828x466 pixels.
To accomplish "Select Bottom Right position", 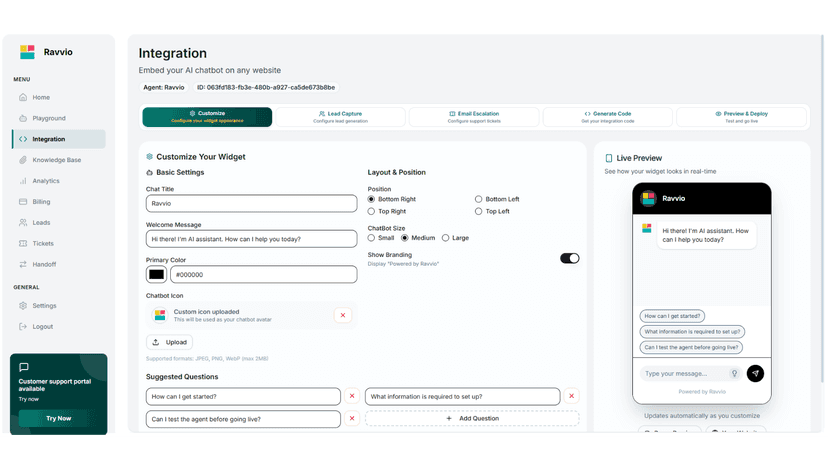I will pyautogui.click(x=371, y=199).
